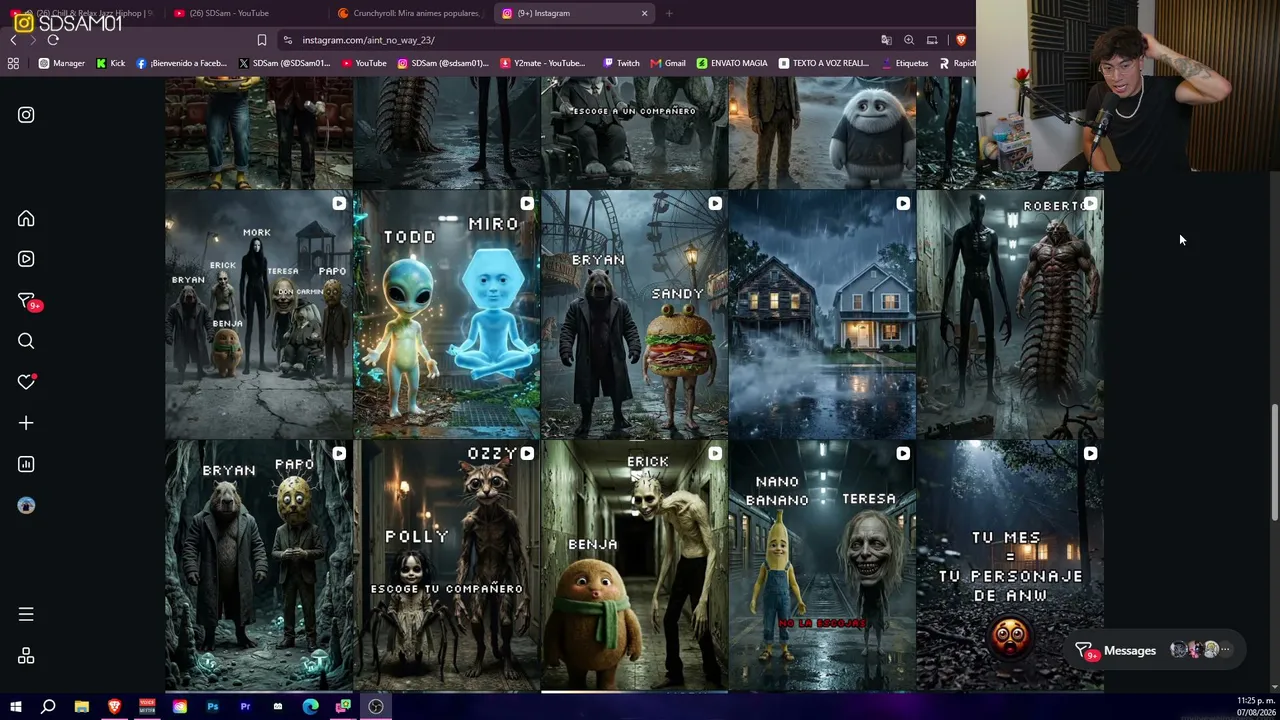Image resolution: width=1280 pixels, height=720 pixels.
Task: Open the Twitch bookmark
Action: click(x=621, y=63)
